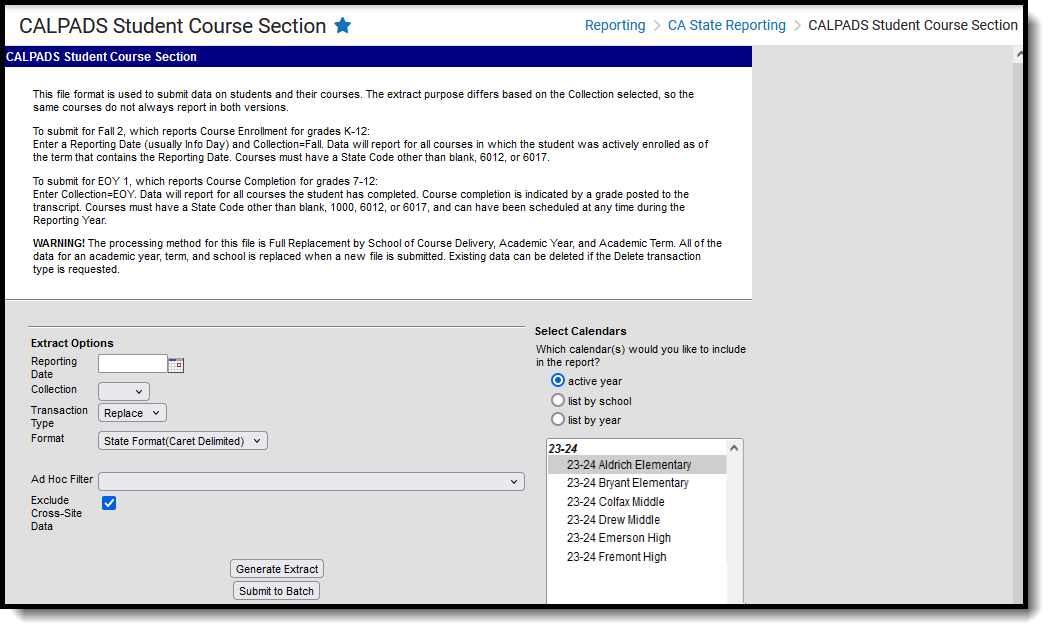Click the blue favorite star icon
This screenshot has width=1053, height=634.
point(342,26)
